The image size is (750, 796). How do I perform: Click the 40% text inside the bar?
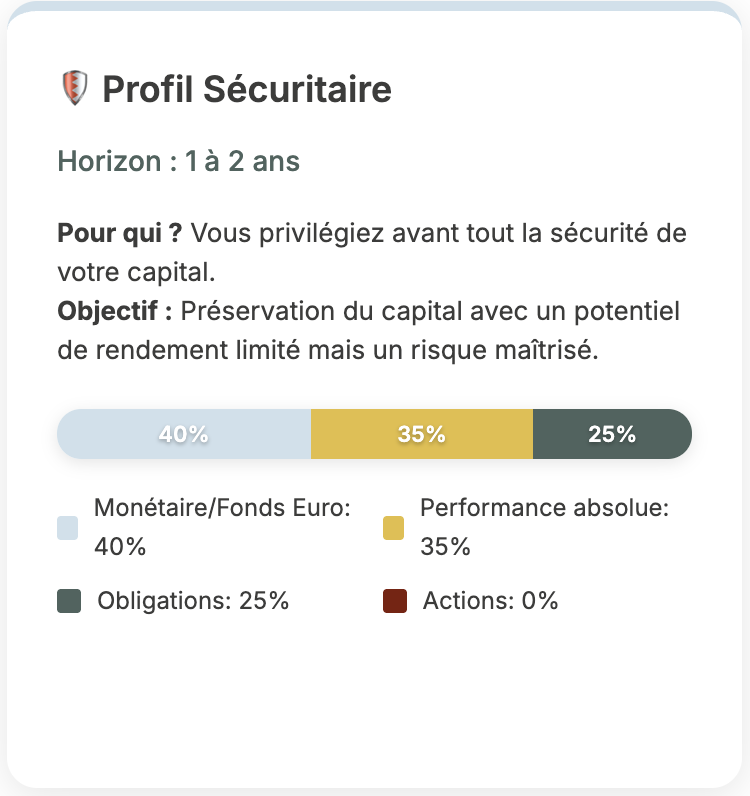coord(184,435)
